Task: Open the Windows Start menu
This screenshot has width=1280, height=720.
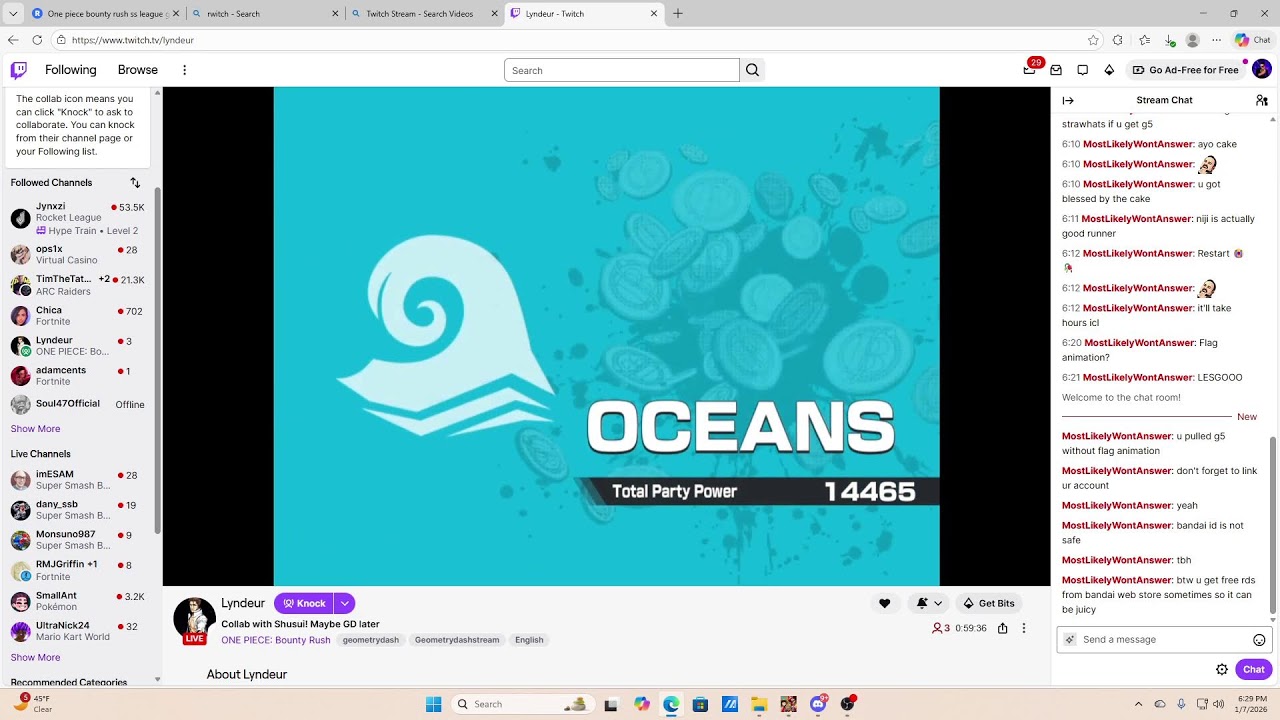Action: (433, 704)
